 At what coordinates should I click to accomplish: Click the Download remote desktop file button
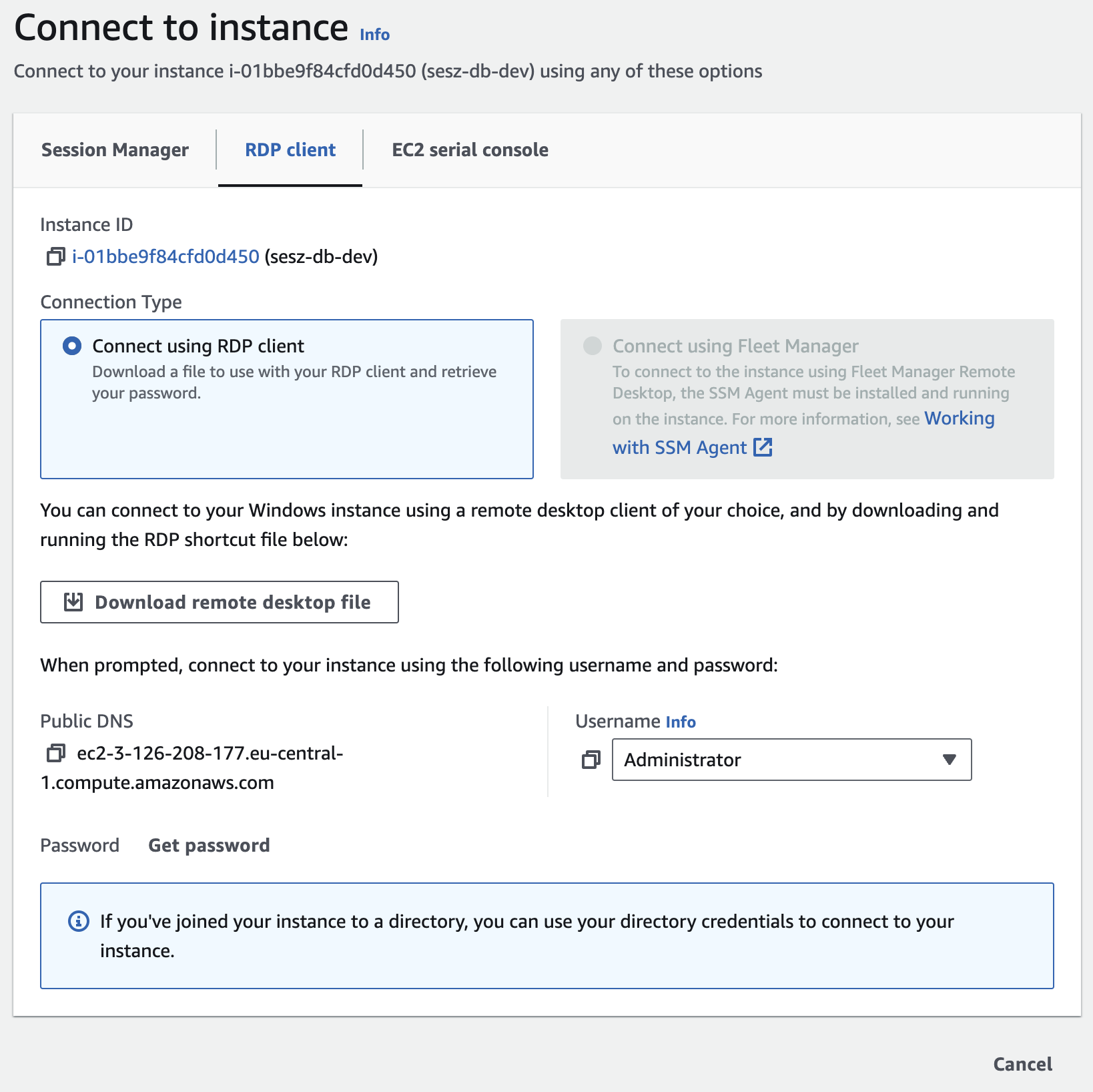pyautogui.click(x=220, y=601)
